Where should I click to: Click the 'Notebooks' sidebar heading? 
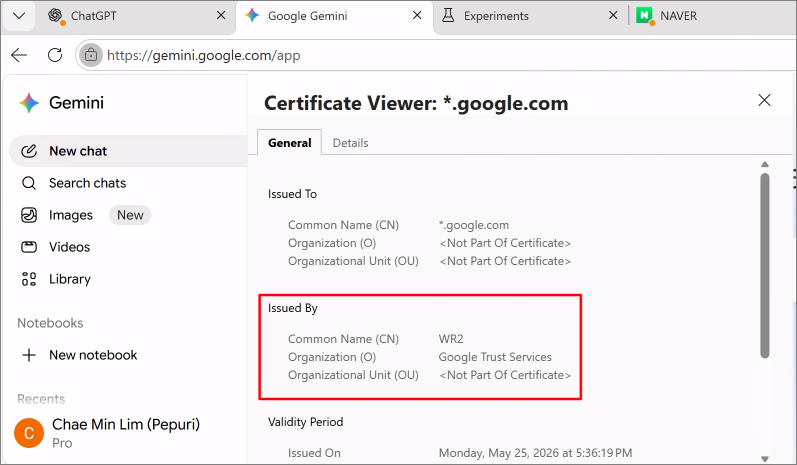click(x=50, y=323)
